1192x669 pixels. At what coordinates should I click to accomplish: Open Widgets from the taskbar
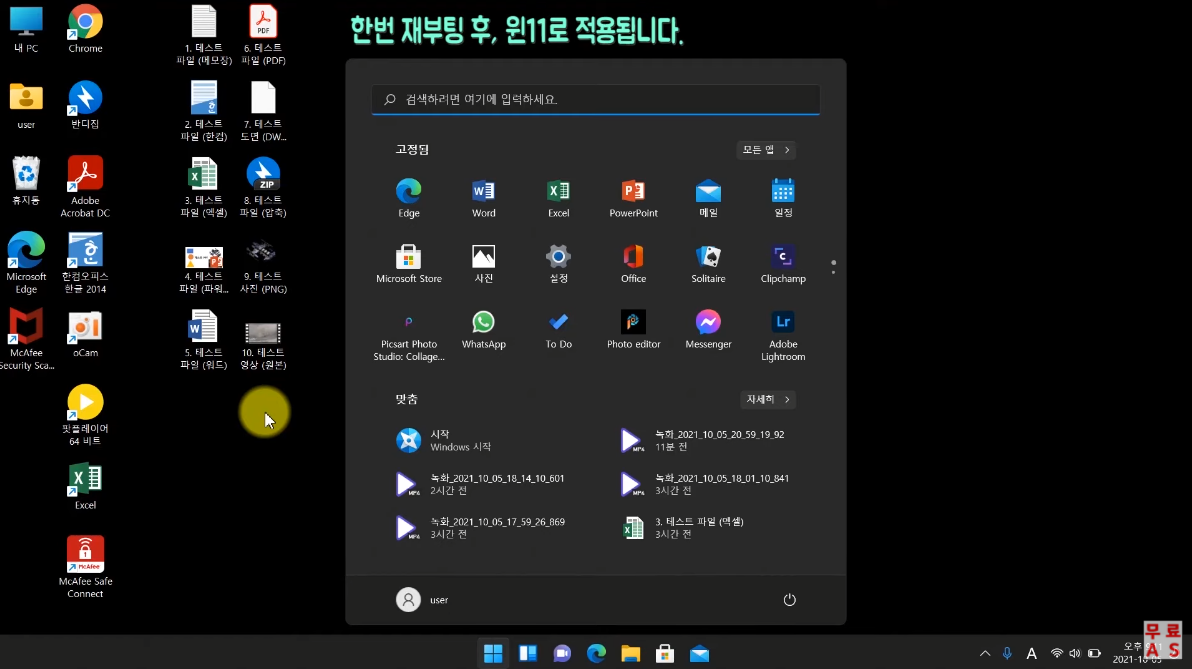528,653
